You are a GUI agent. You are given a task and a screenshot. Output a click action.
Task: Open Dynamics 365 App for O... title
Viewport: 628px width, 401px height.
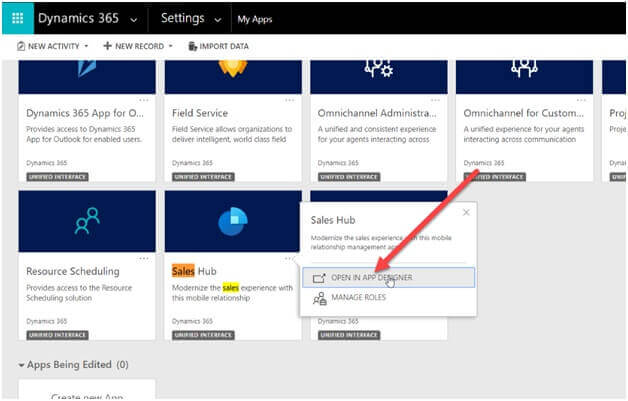click(85, 113)
